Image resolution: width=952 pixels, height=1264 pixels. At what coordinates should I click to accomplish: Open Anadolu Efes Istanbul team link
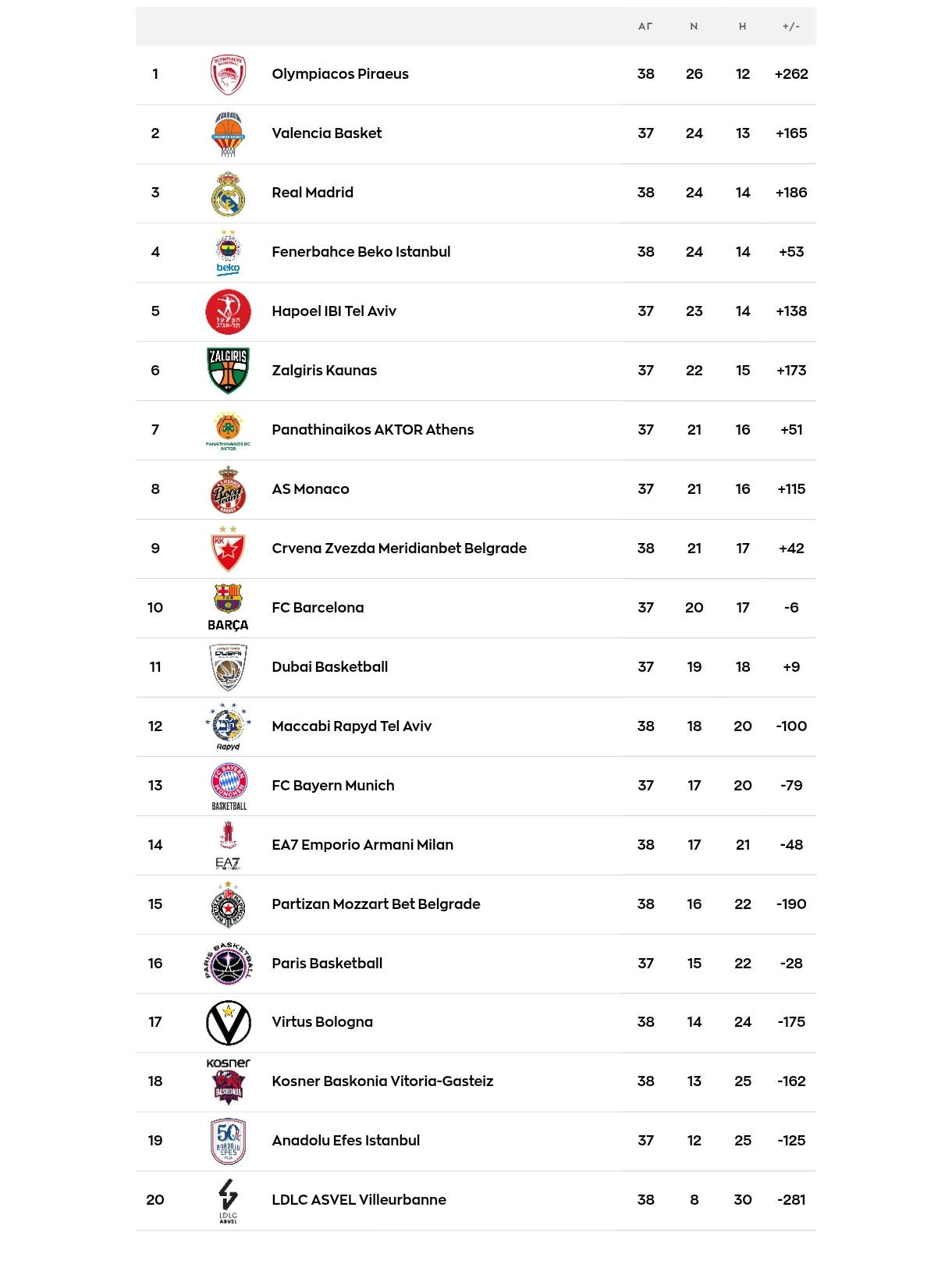[x=346, y=1141]
